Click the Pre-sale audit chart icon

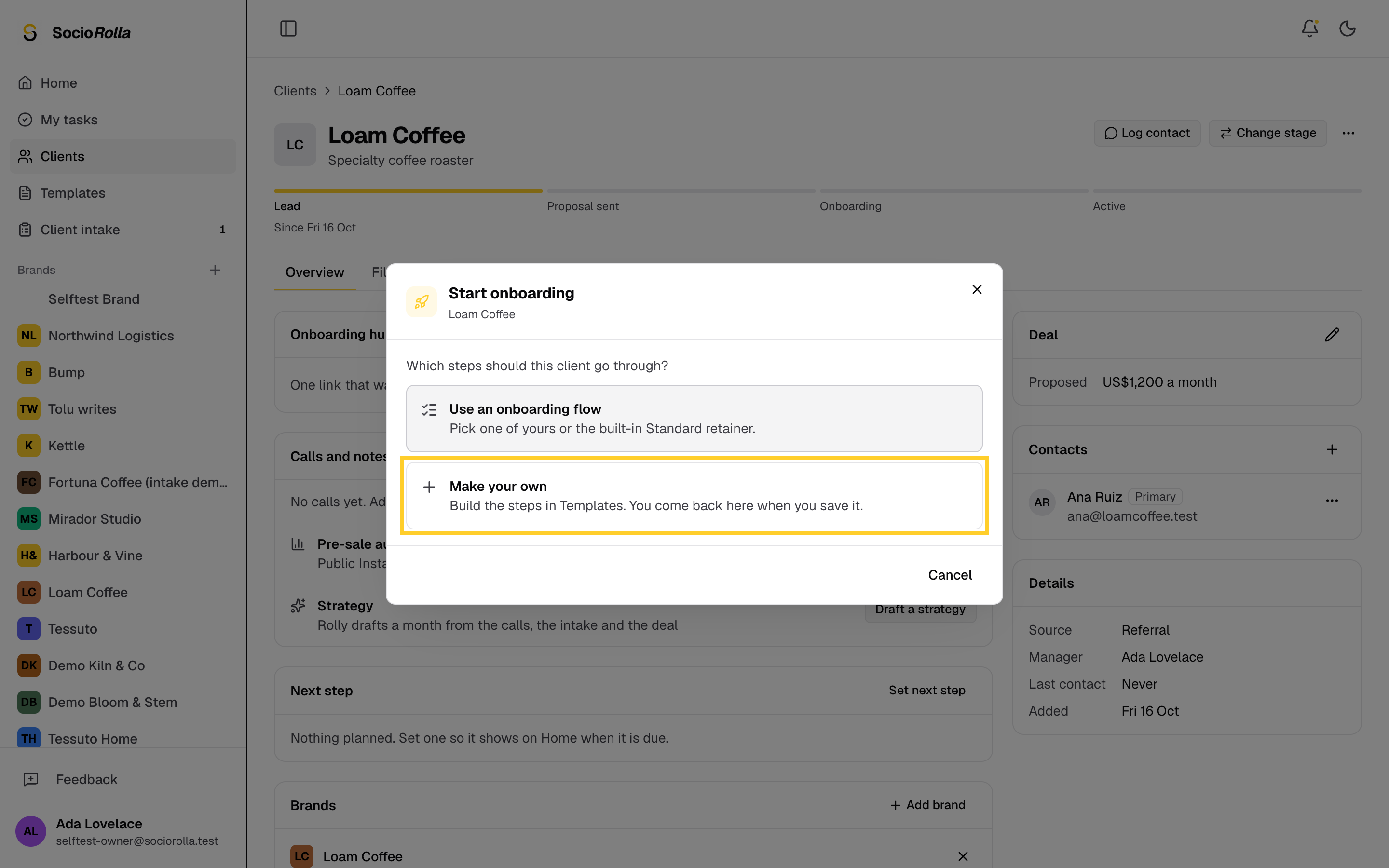[298, 543]
